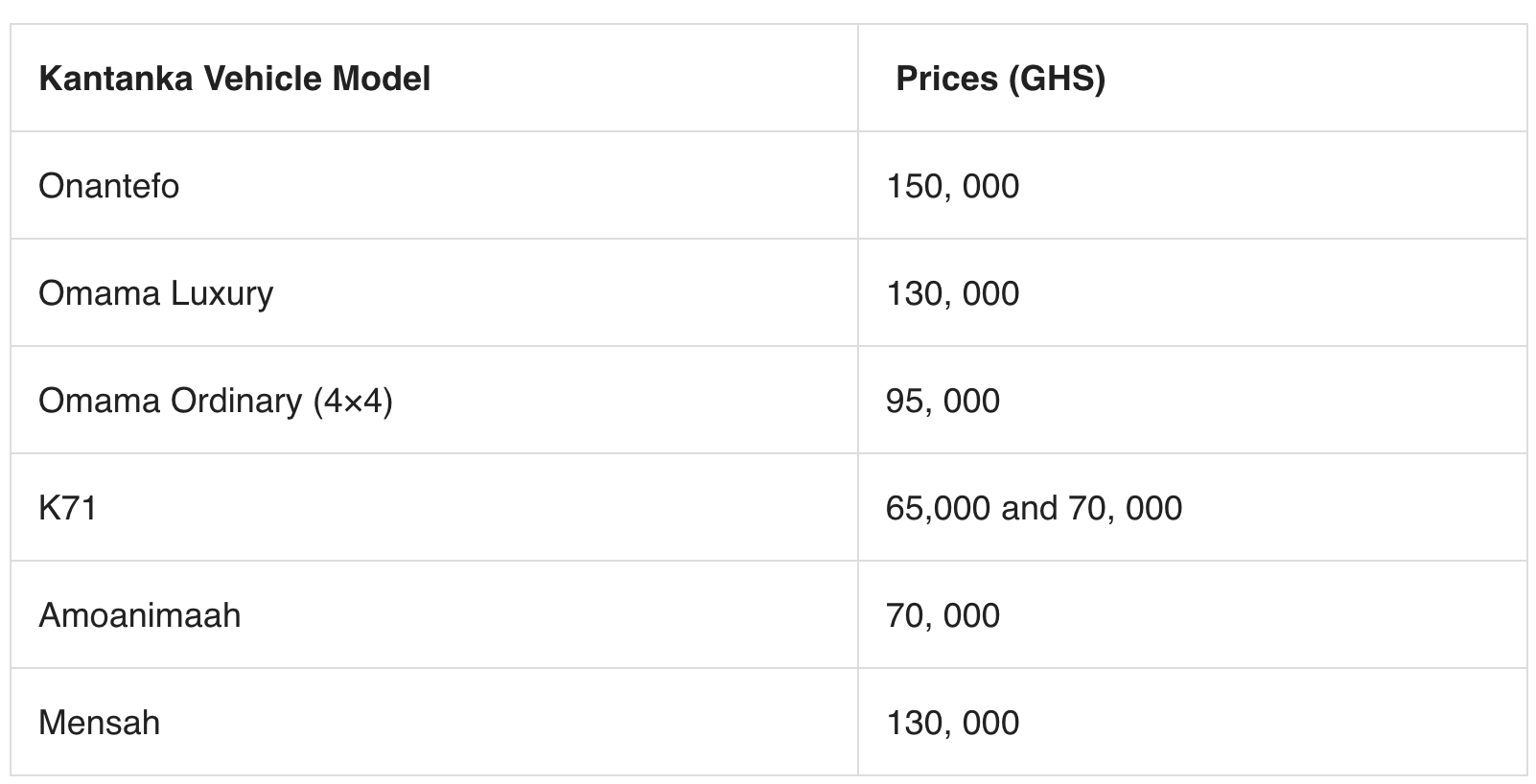Viewport: 1536px width, 784px height.
Task: Click the 65,000 and 70, 000 price
Action: tap(1034, 508)
